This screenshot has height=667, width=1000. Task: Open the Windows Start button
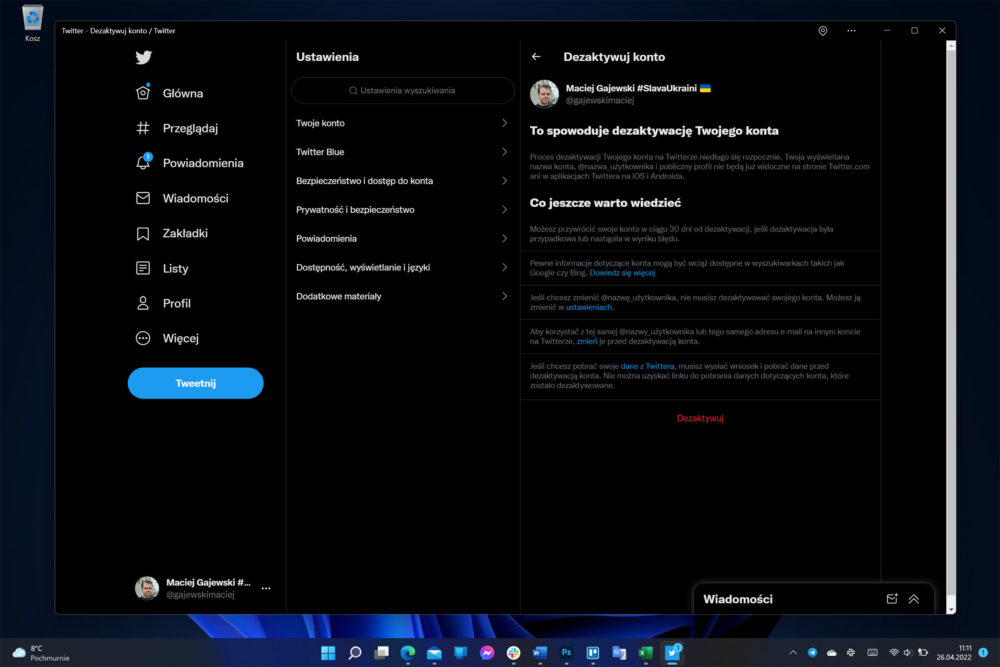tap(328, 652)
